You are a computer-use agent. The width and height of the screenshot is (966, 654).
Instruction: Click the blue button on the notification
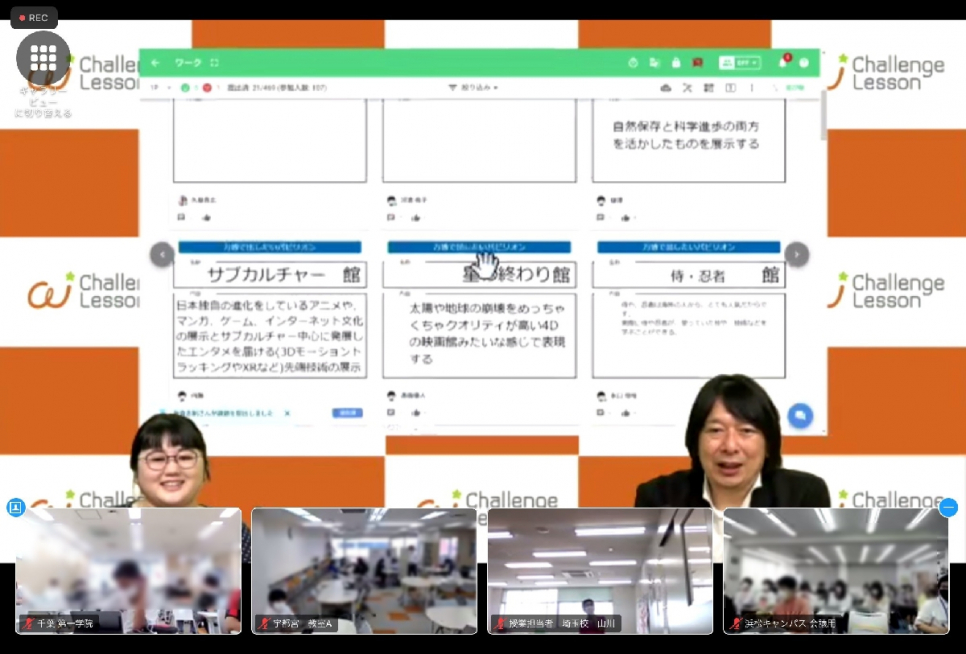[347, 413]
